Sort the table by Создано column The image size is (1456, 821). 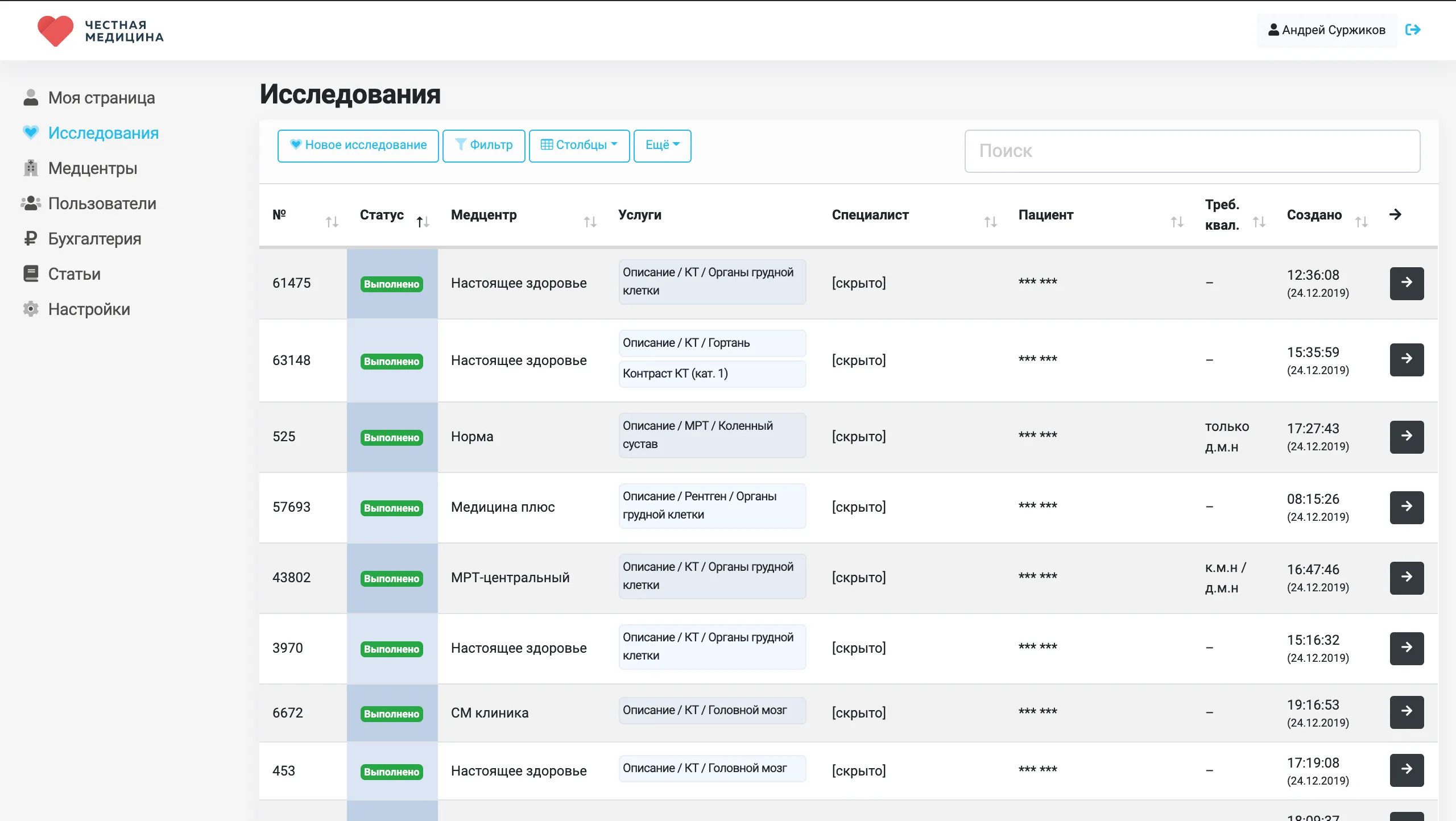click(1361, 222)
